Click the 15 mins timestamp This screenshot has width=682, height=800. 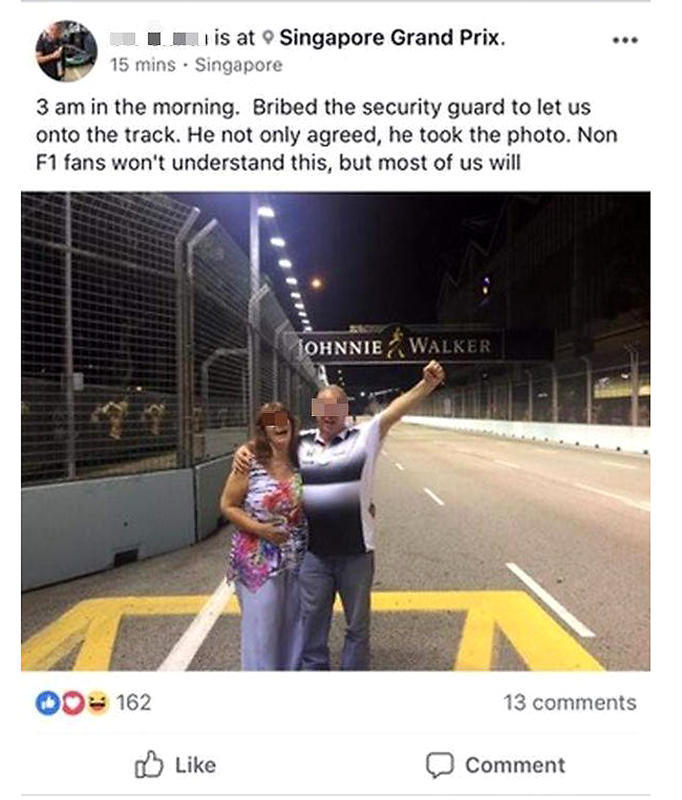143,65
